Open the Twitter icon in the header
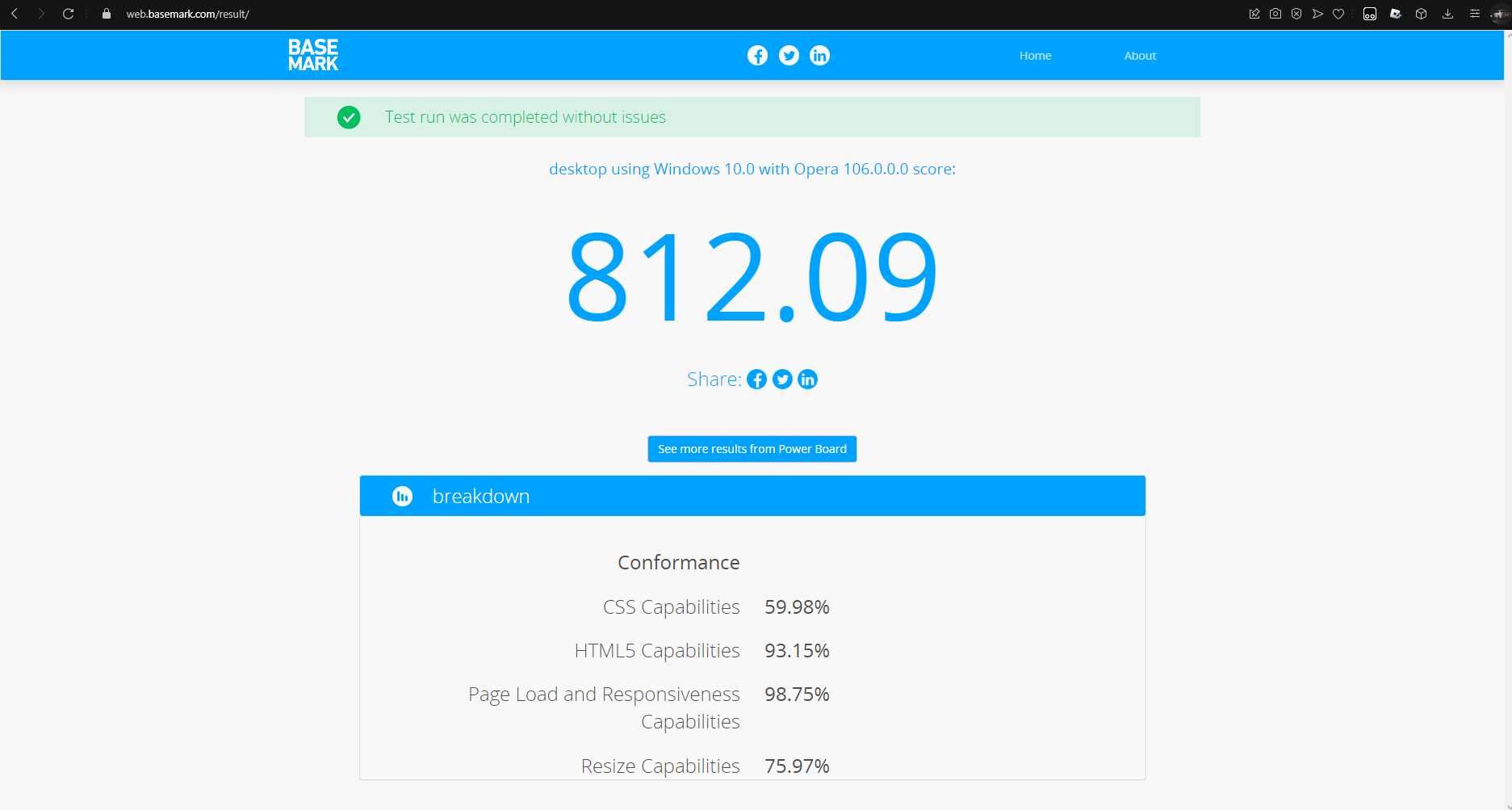Screen dimensions: 1512x810 [789, 55]
